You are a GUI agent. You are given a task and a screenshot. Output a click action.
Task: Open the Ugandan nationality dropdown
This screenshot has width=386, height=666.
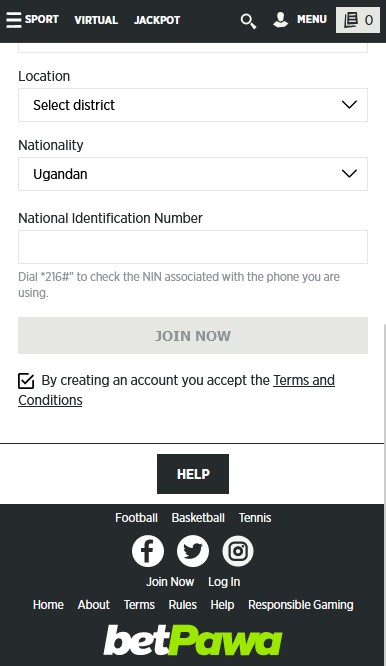(x=193, y=174)
